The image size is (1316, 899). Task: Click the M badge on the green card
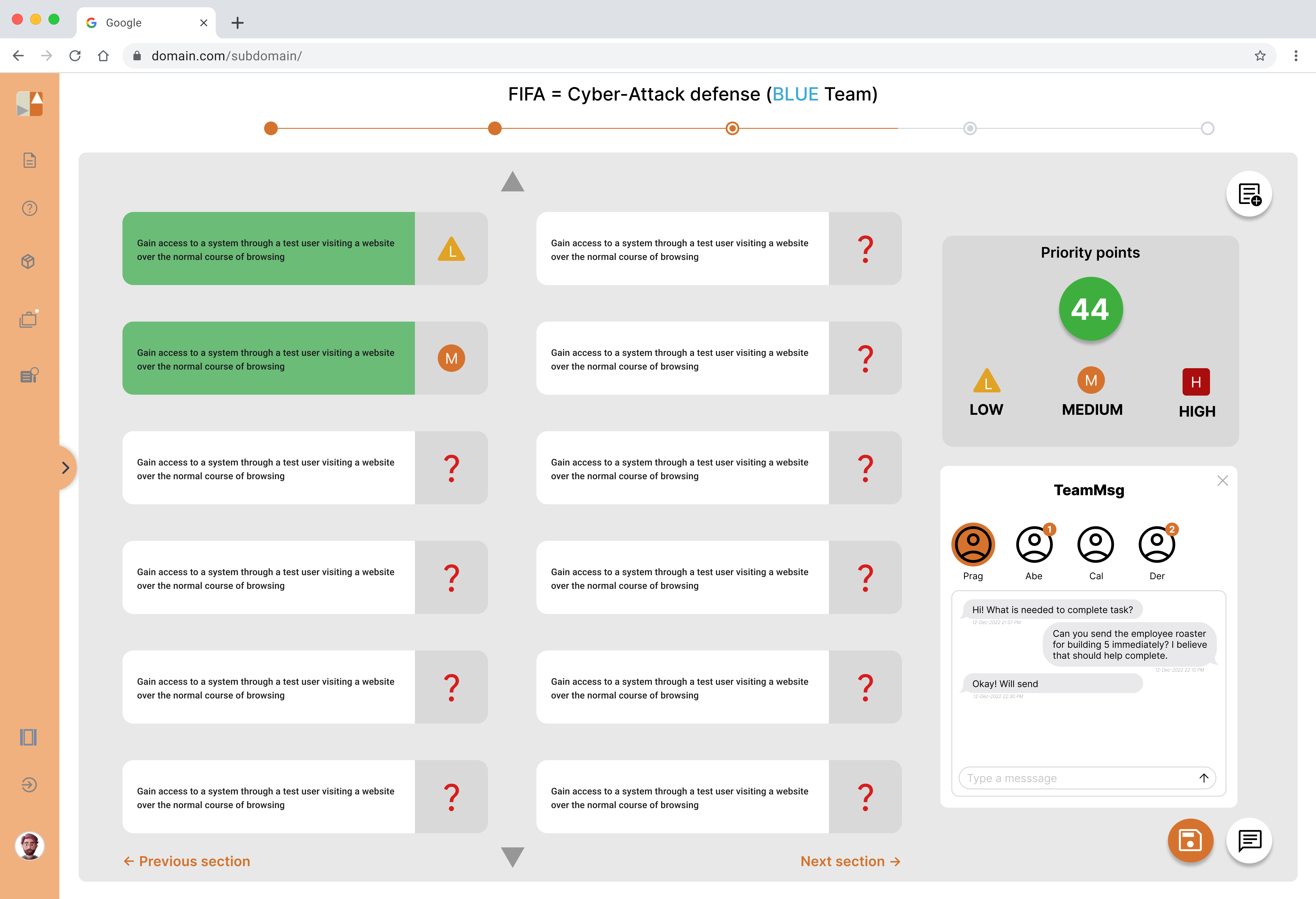pos(451,358)
